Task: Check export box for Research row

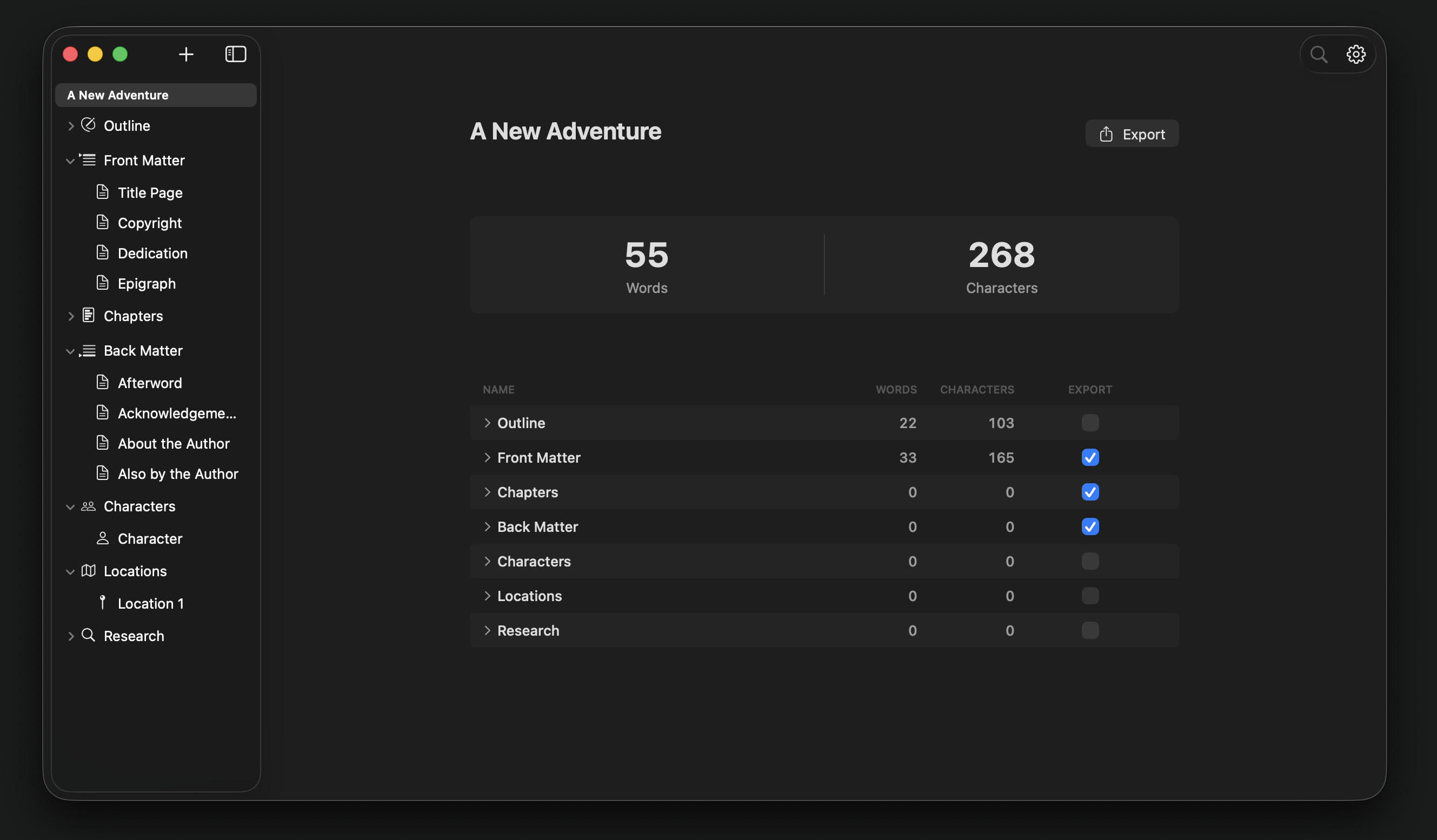Action: click(x=1090, y=631)
